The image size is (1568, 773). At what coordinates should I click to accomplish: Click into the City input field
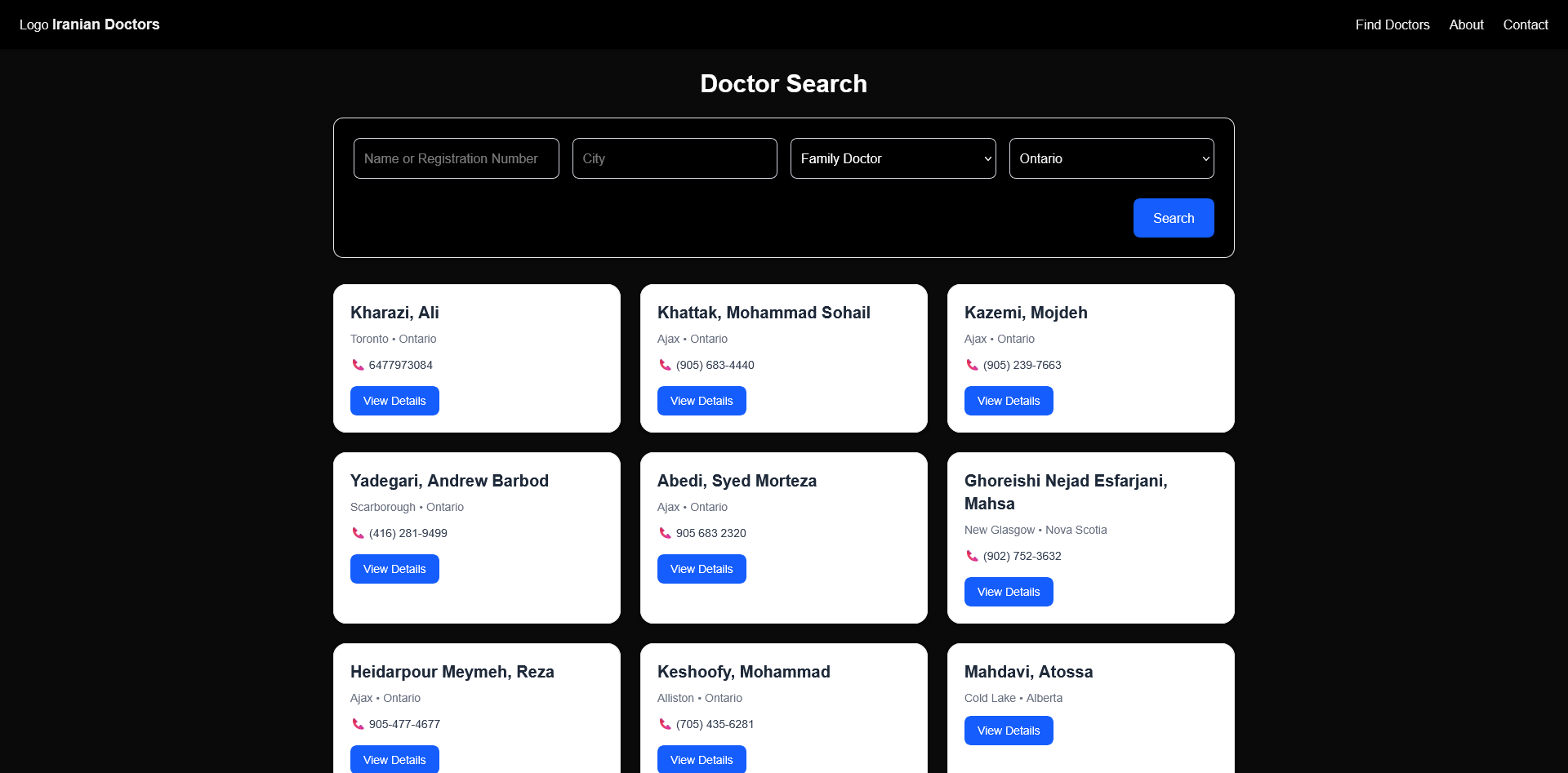[x=674, y=158]
